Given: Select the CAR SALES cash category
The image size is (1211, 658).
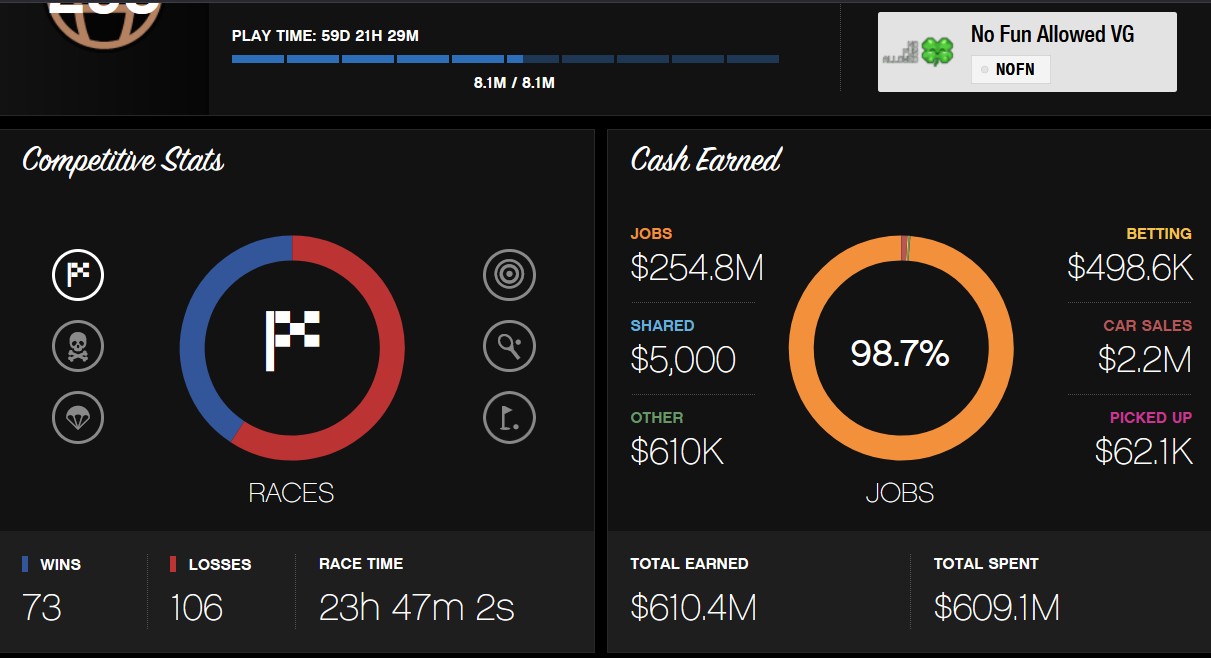Looking at the screenshot, I should [x=1147, y=326].
